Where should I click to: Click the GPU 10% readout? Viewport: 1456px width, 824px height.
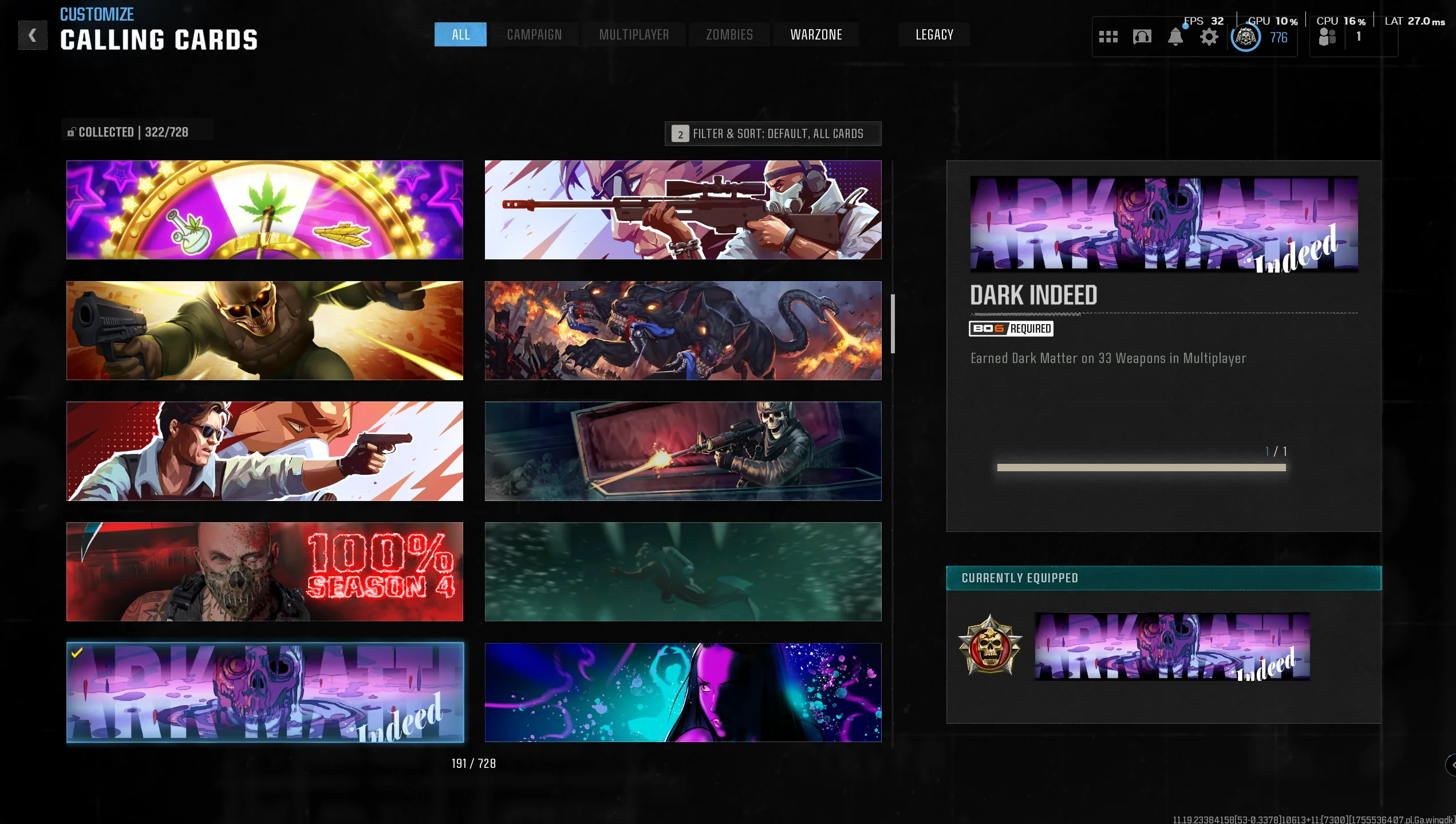tap(1272, 21)
